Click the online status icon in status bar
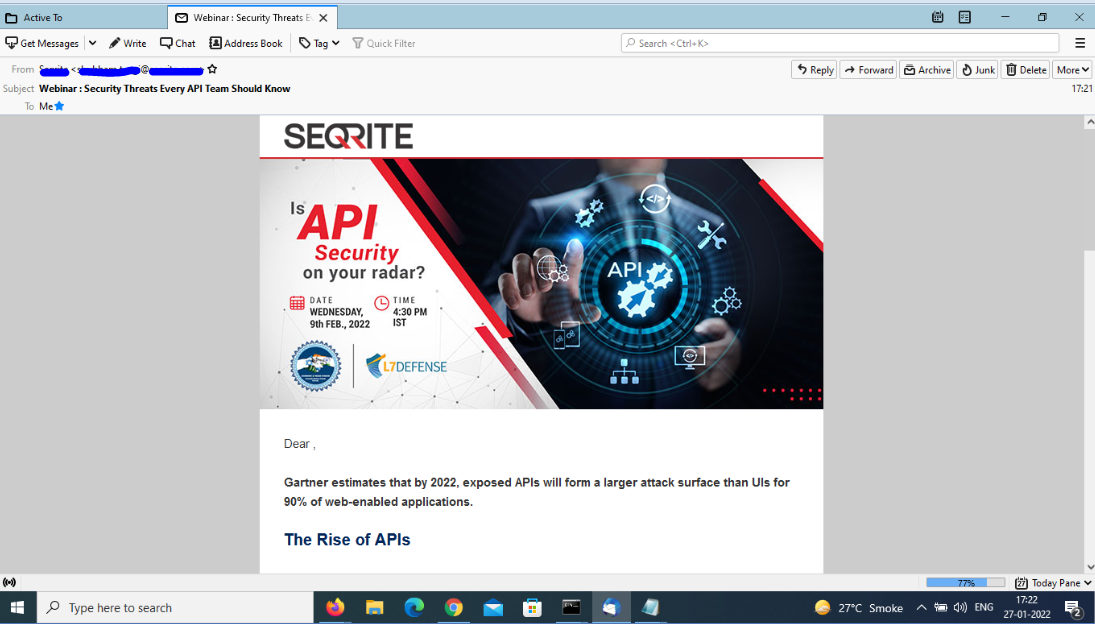 click(x=9, y=582)
